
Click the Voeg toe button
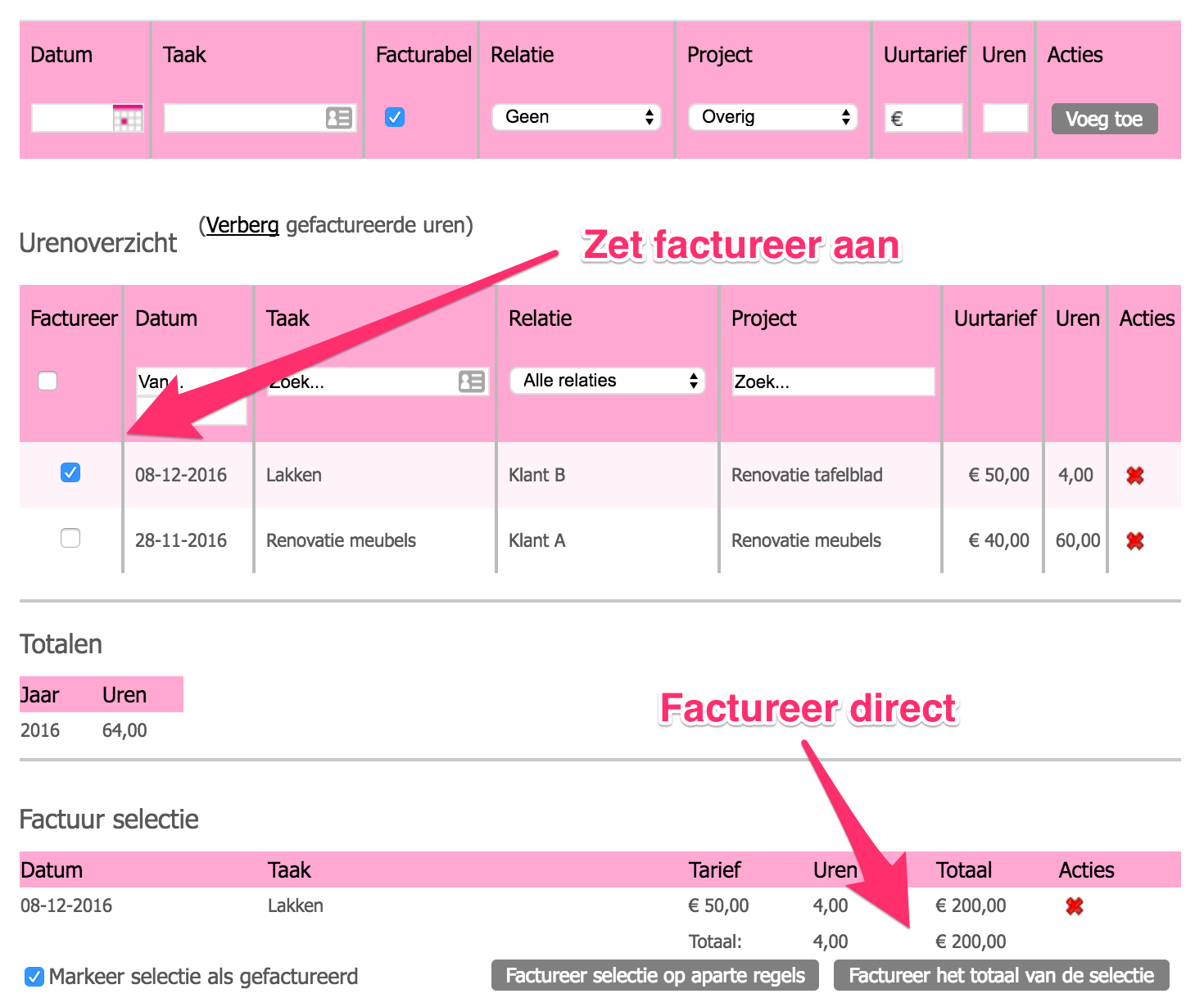(1104, 119)
